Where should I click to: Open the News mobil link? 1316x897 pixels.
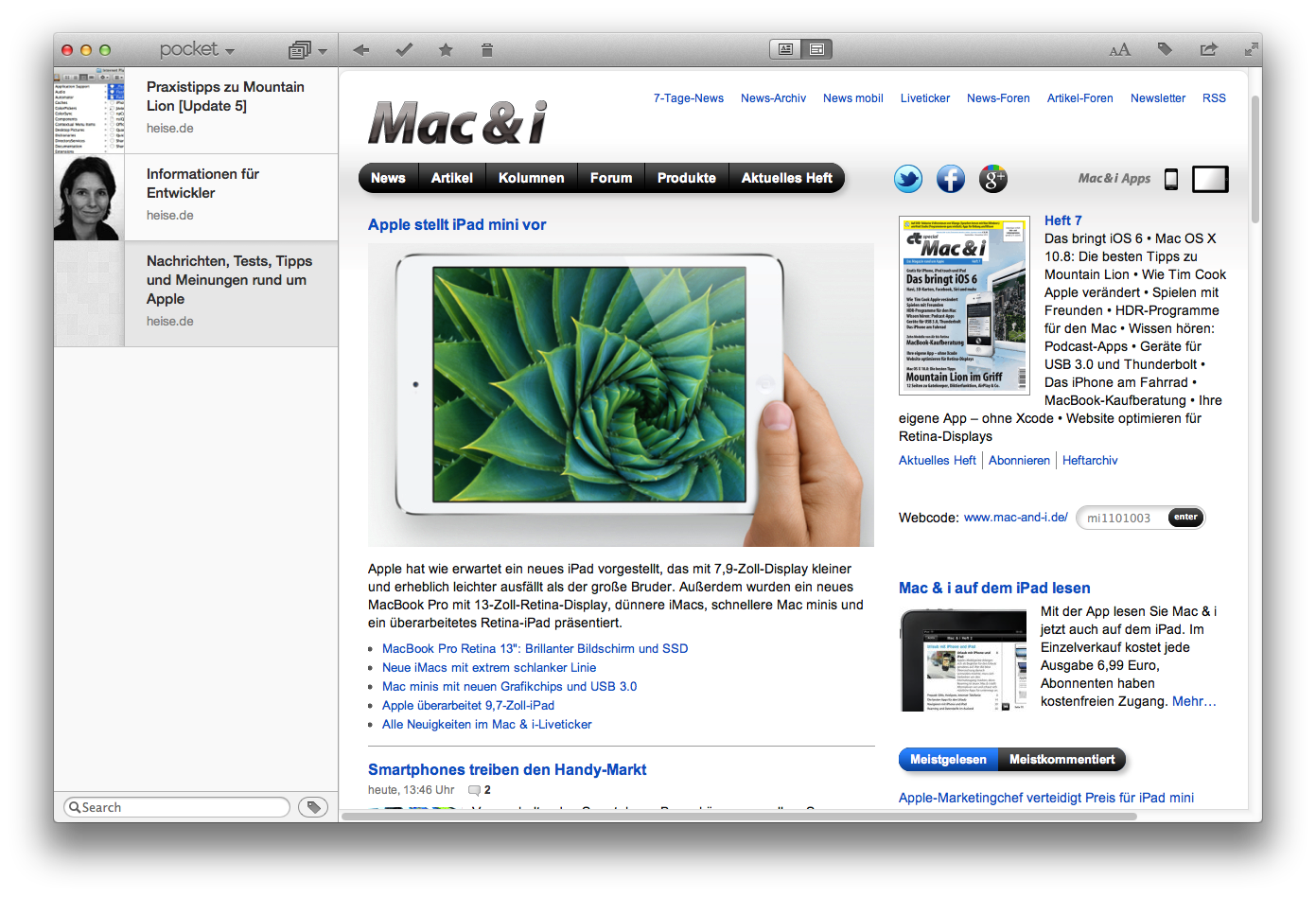pyautogui.click(x=853, y=98)
